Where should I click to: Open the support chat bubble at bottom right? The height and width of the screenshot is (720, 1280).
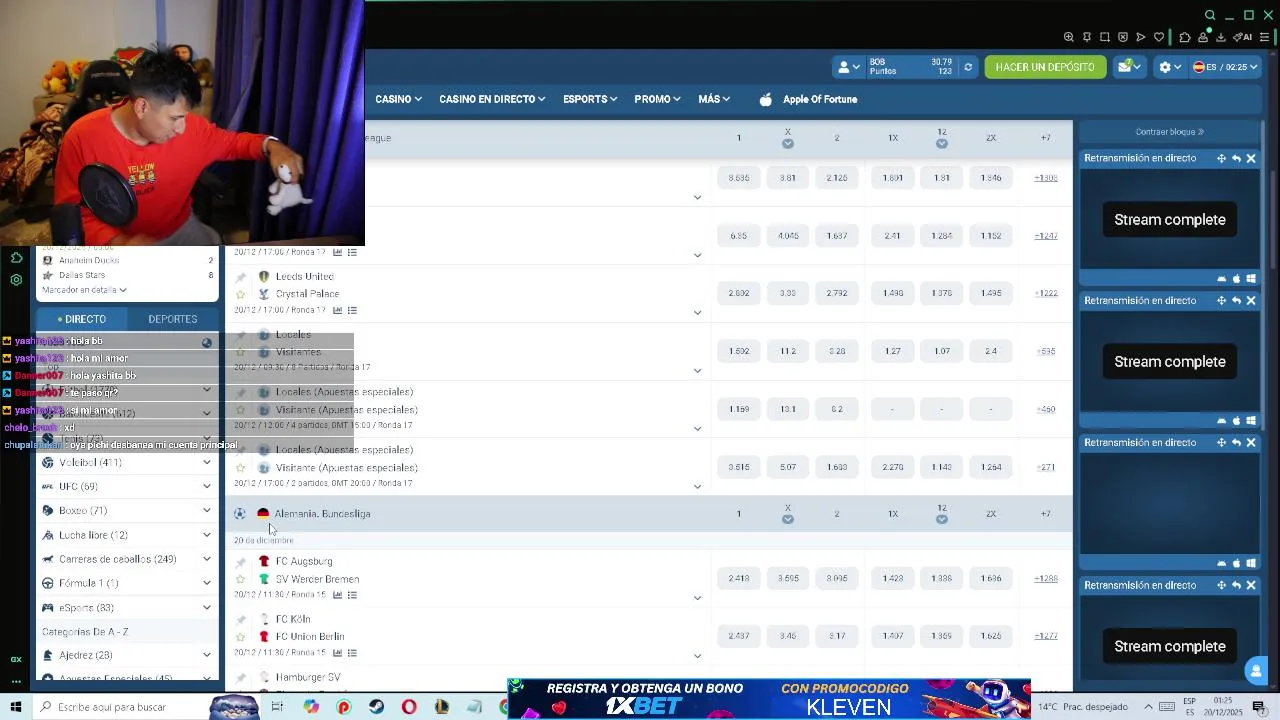[x=1256, y=670]
